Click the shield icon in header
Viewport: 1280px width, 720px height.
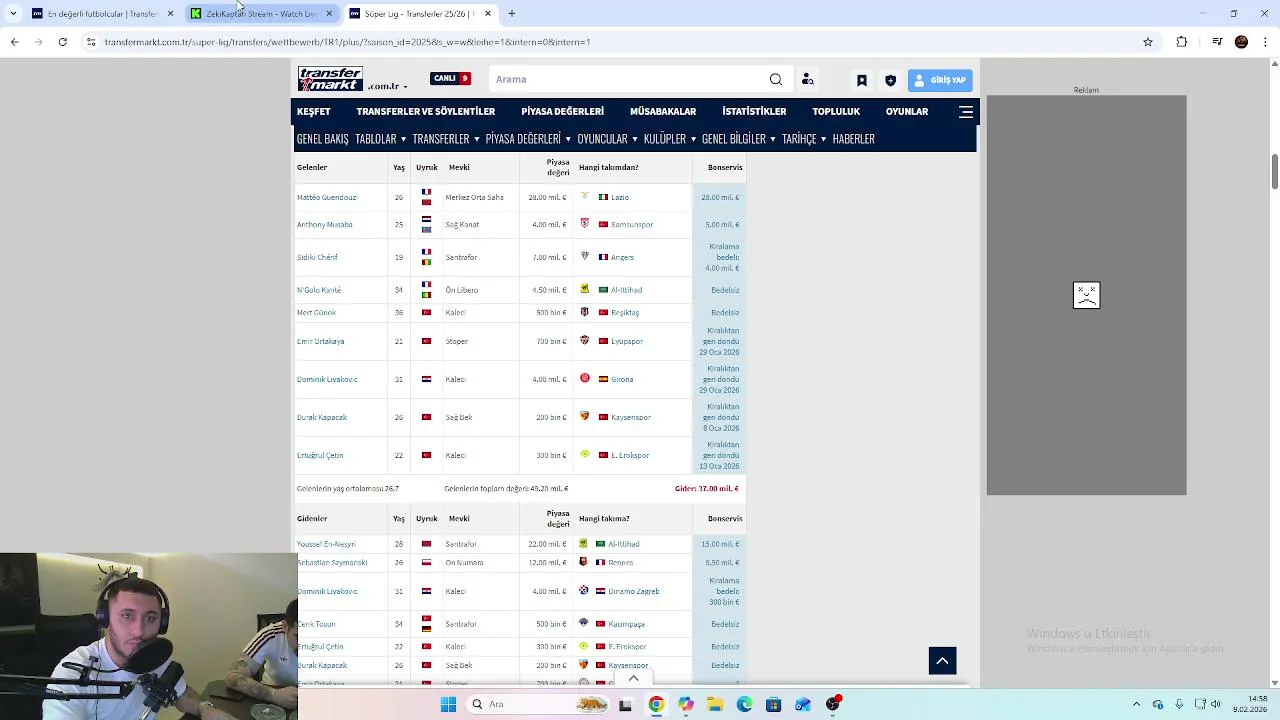tap(891, 80)
